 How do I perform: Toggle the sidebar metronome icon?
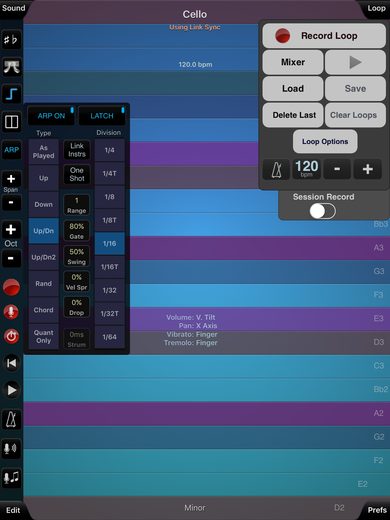point(11,419)
